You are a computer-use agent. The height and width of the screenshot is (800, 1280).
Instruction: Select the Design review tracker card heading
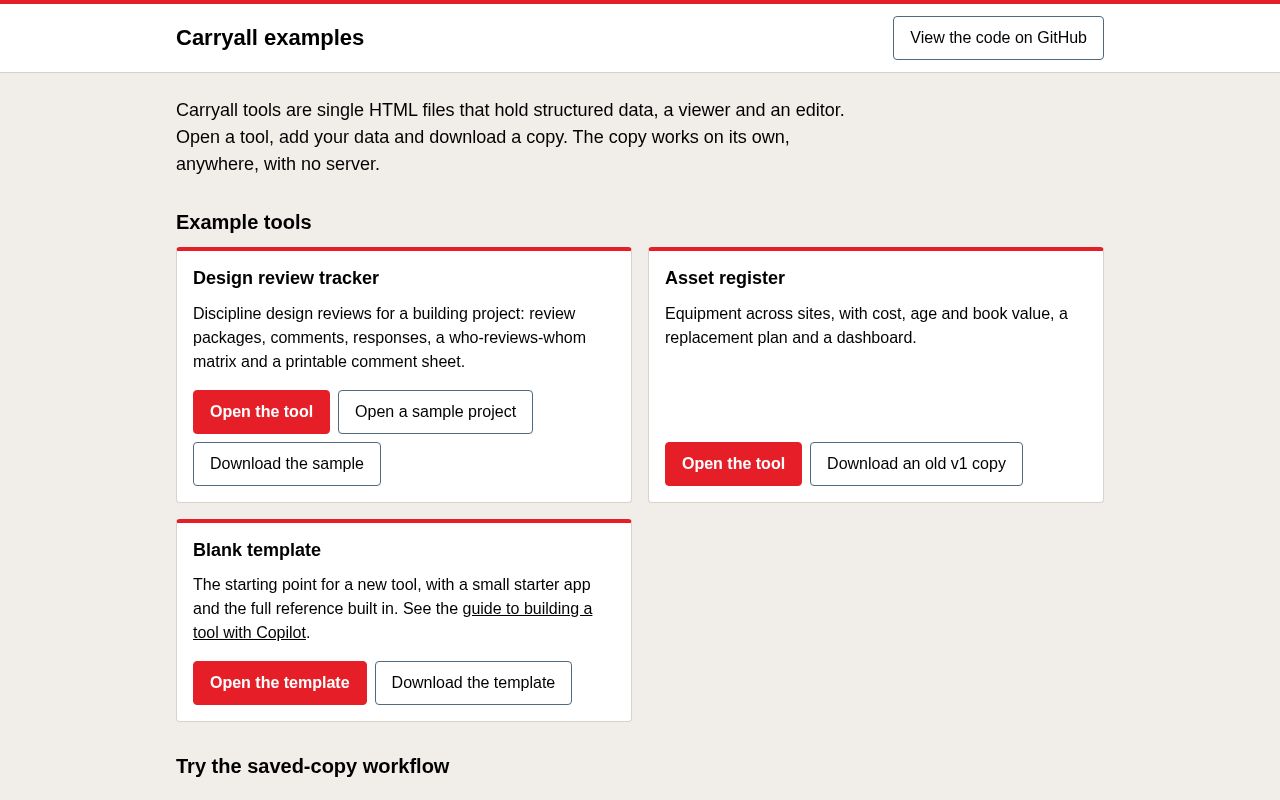pos(286,278)
